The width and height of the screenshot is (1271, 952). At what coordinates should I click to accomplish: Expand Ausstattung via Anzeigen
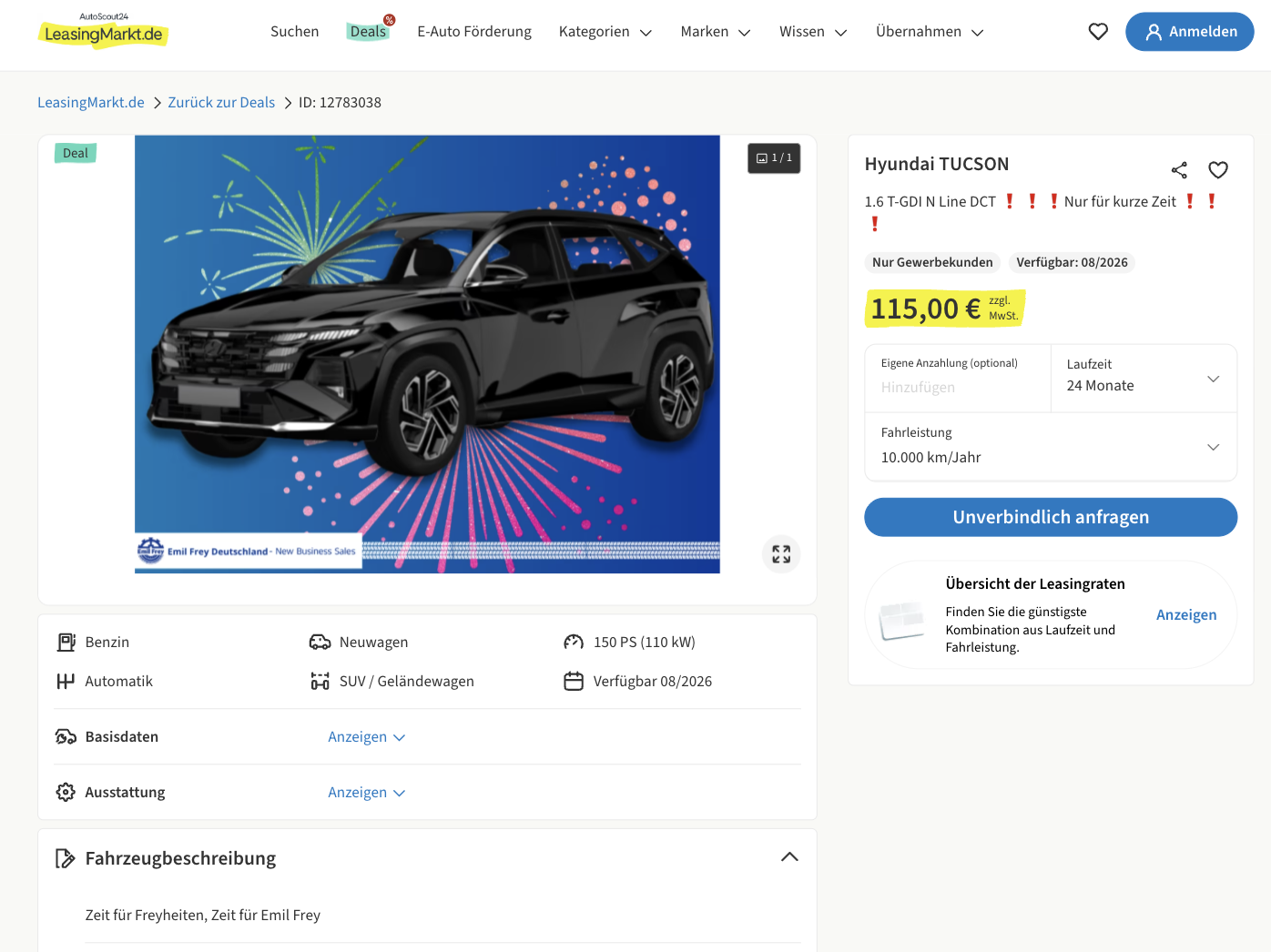pos(366,793)
